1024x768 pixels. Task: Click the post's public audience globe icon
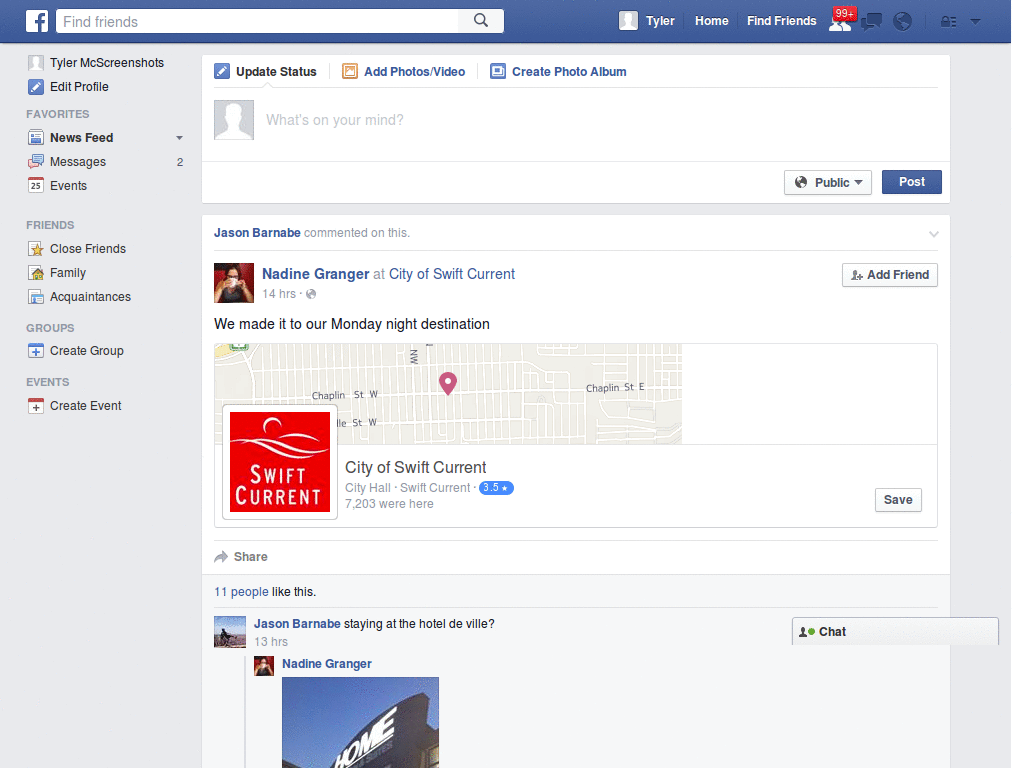click(311, 294)
